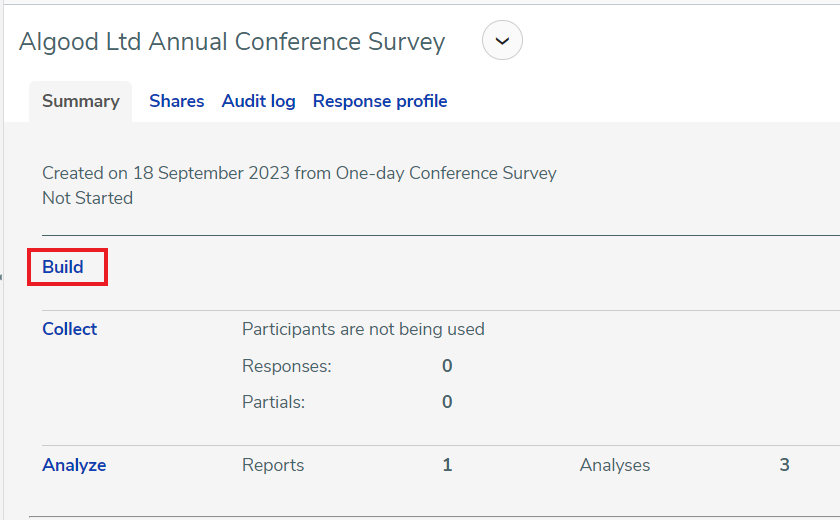Click the Reports label
The image size is (840, 520).
273,465
